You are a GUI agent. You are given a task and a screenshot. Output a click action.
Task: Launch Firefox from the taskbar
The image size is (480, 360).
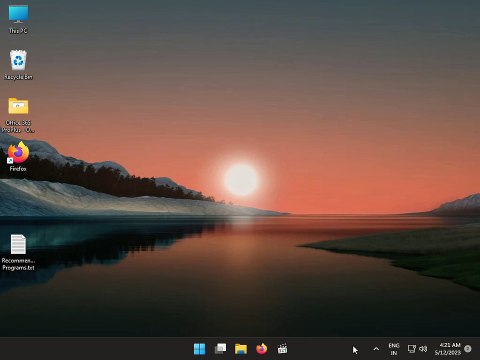pos(262,349)
